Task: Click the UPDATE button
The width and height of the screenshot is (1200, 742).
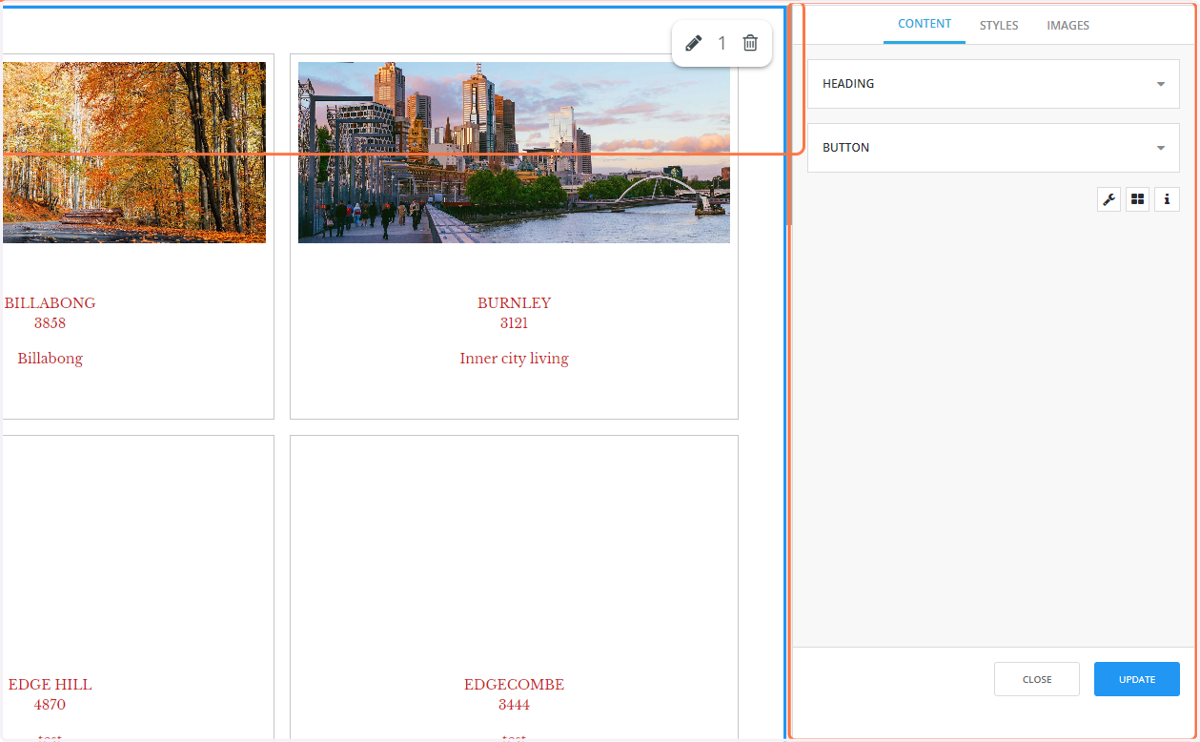Action: pos(1137,679)
